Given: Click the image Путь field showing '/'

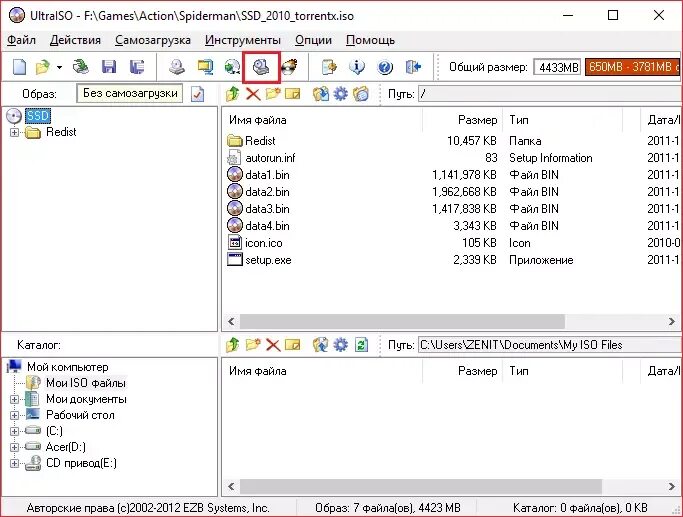Looking at the screenshot, I should pos(550,94).
